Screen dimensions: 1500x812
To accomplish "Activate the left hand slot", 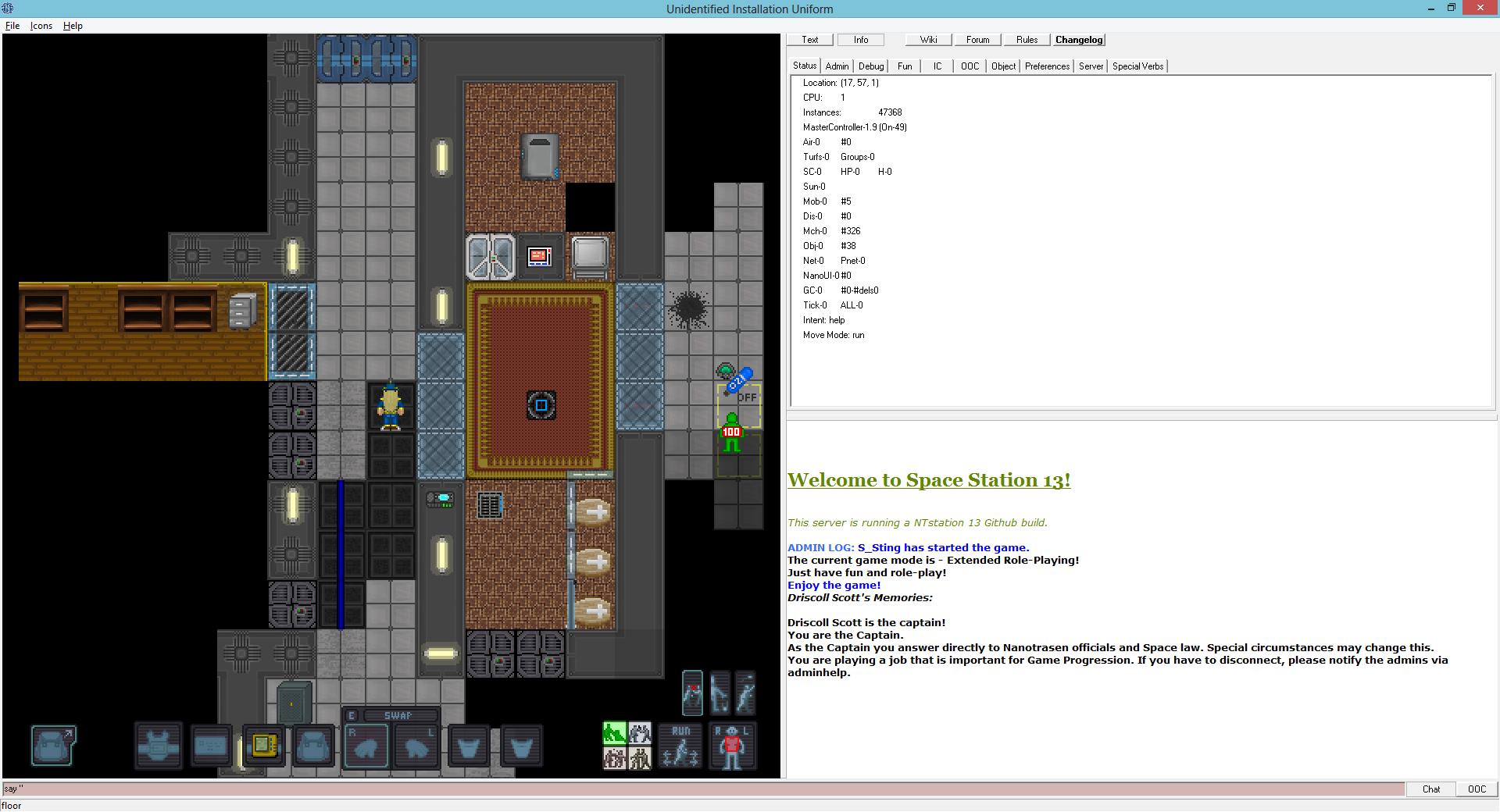I will 416,746.
